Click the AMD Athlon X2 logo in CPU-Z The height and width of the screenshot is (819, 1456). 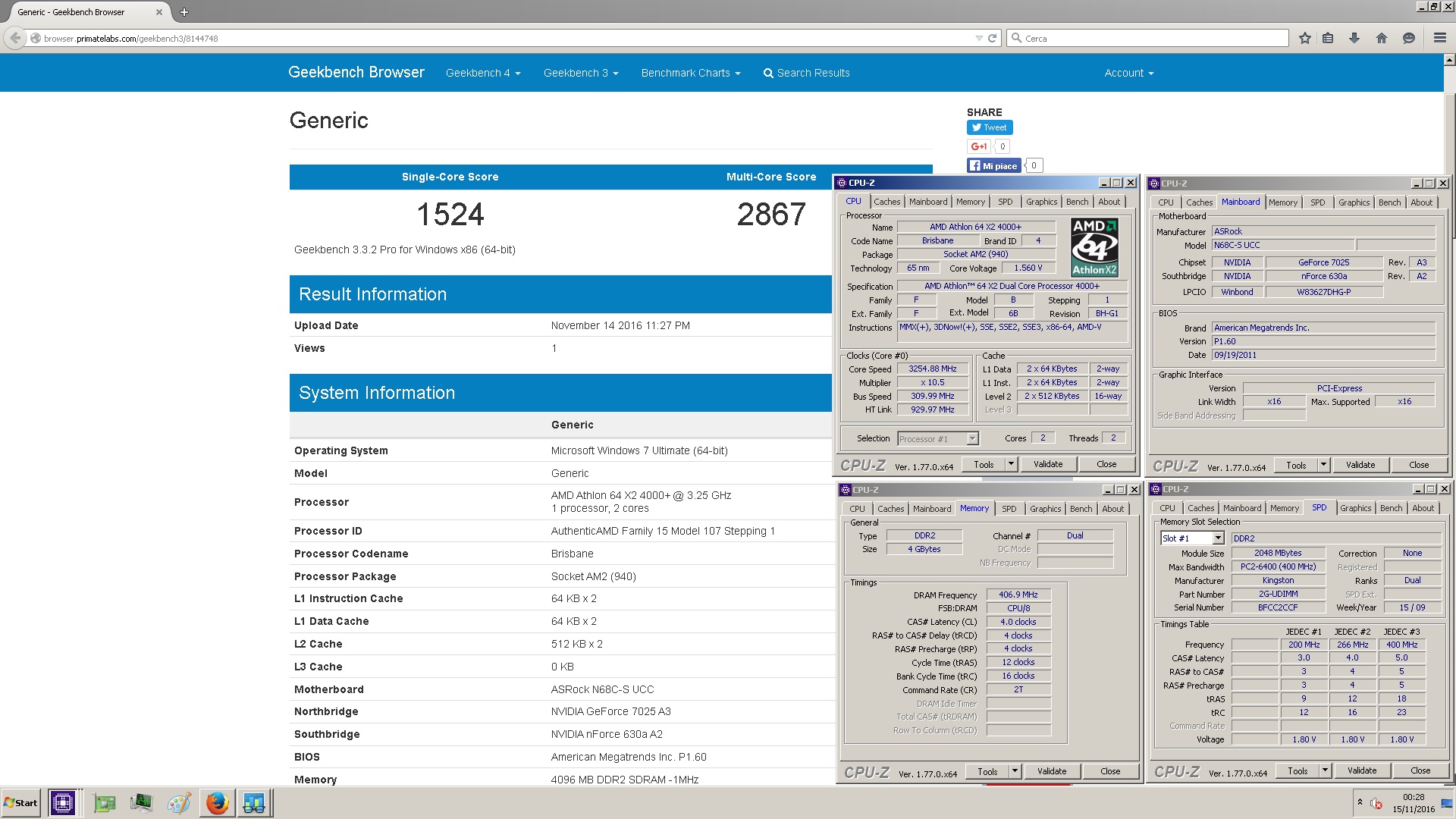point(1094,246)
